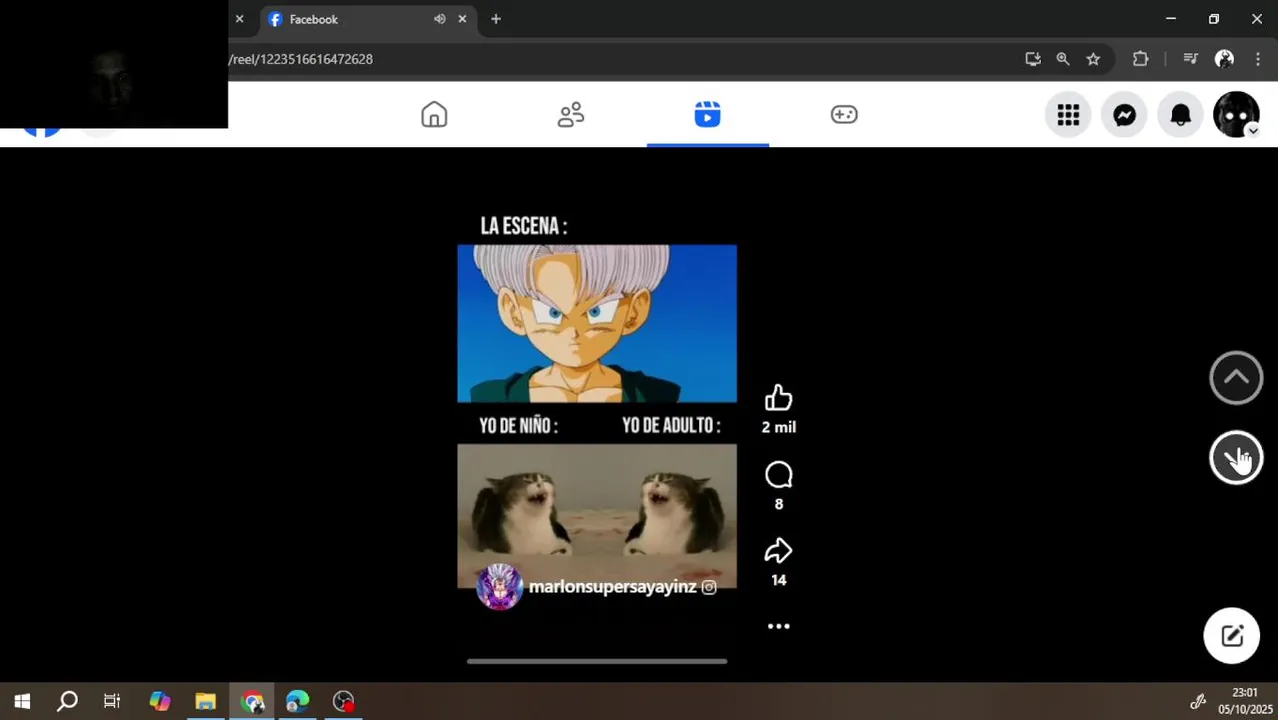Image resolution: width=1278 pixels, height=720 pixels.
Task: Open the Messenger chats icon
Action: coord(1124,115)
